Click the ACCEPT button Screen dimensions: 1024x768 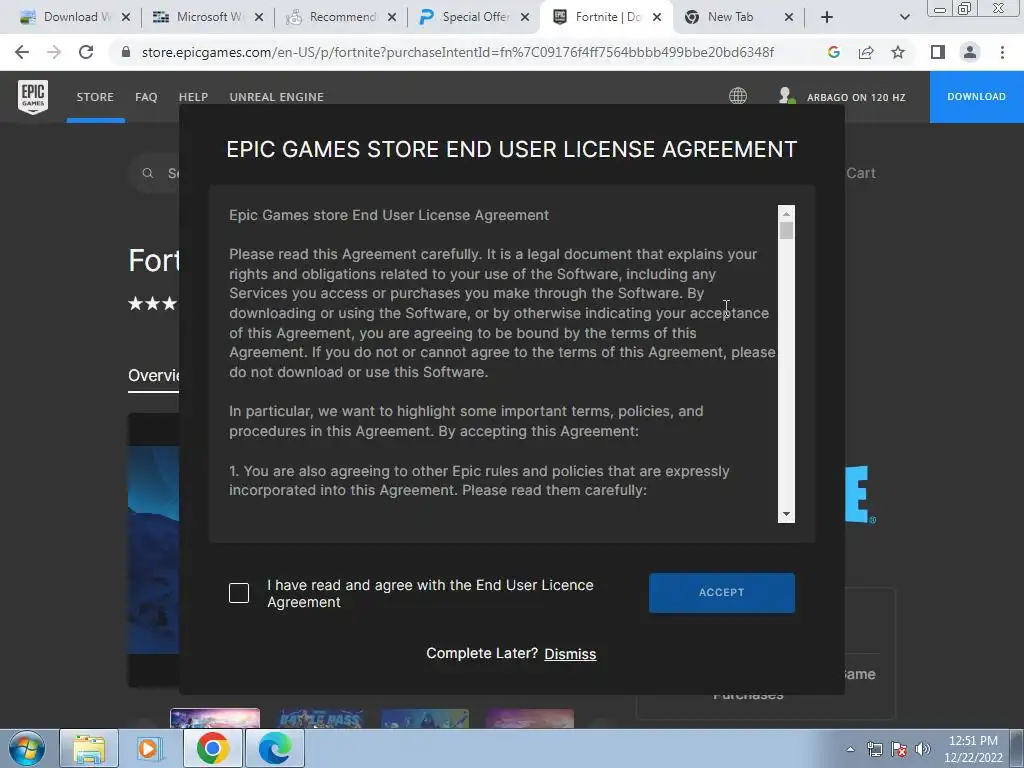point(722,592)
